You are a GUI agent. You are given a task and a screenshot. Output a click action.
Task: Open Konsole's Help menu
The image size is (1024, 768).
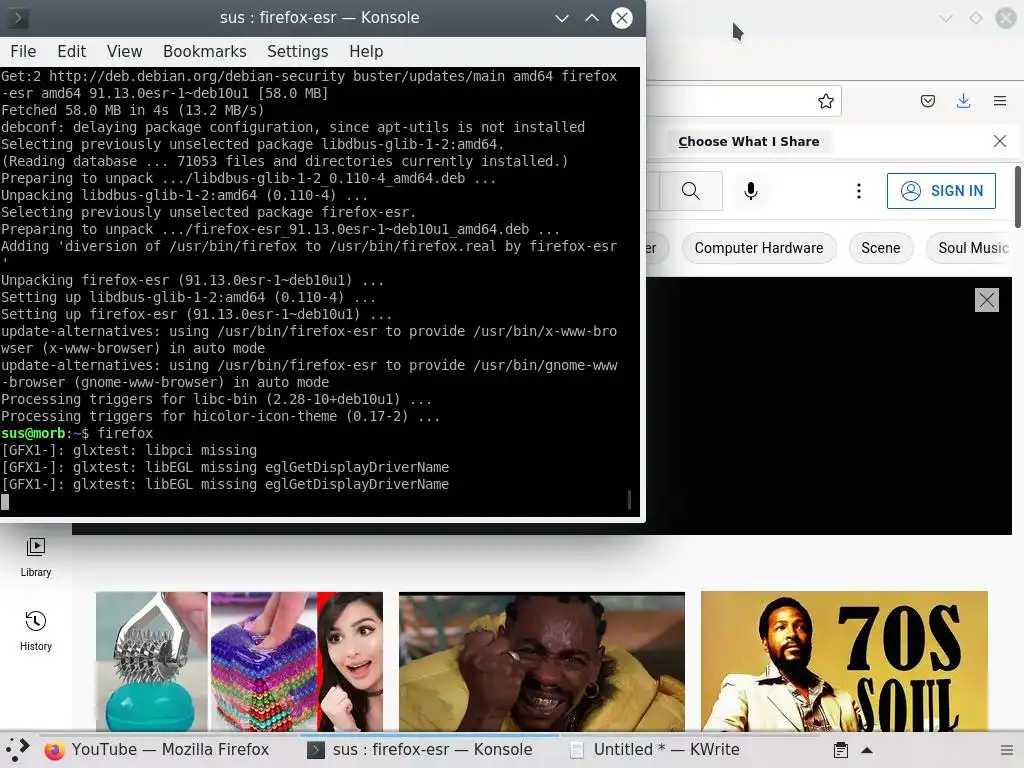pyautogui.click(x=366, y=52)
